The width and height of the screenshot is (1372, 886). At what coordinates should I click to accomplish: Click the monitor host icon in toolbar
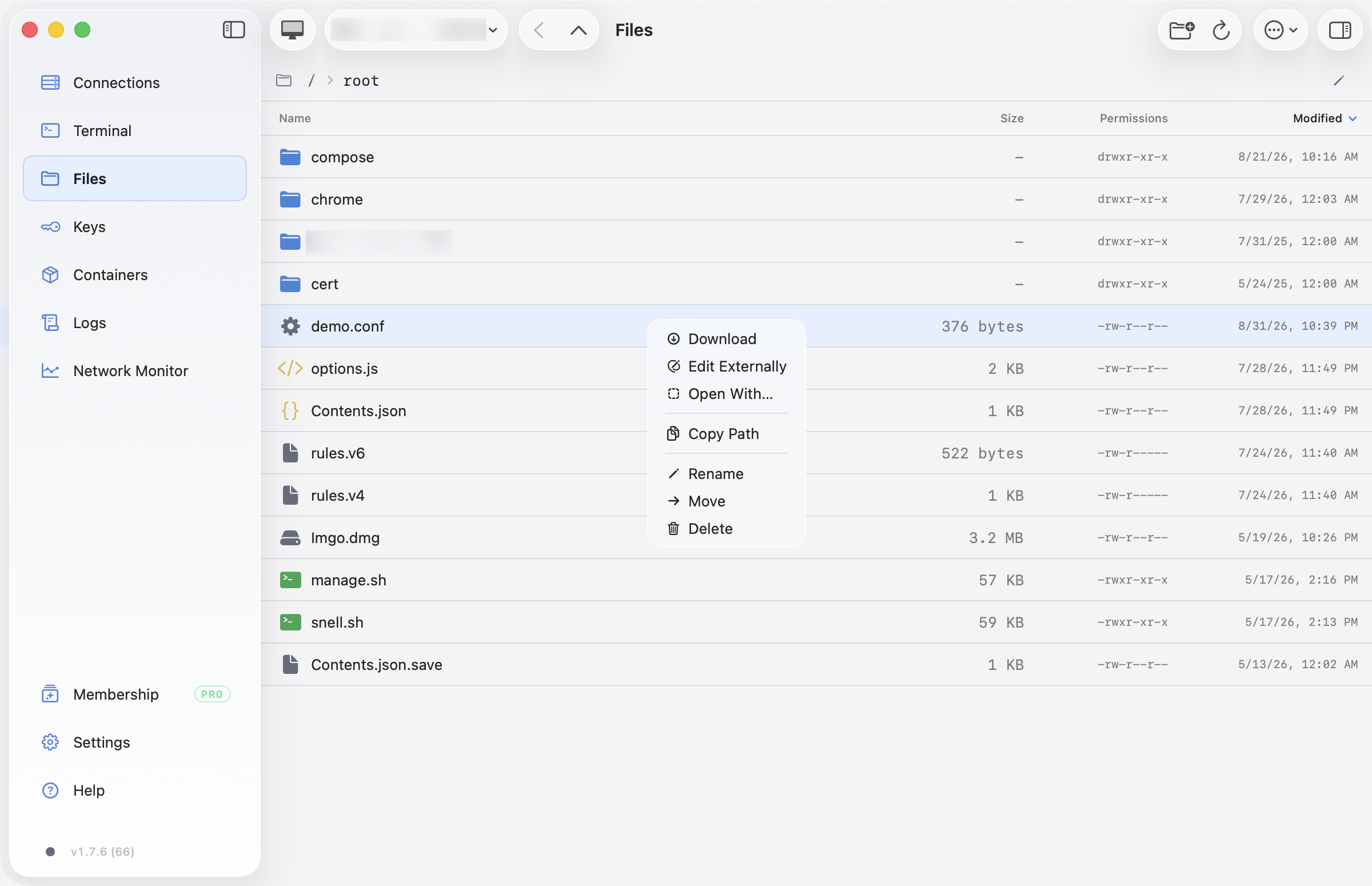292,30
